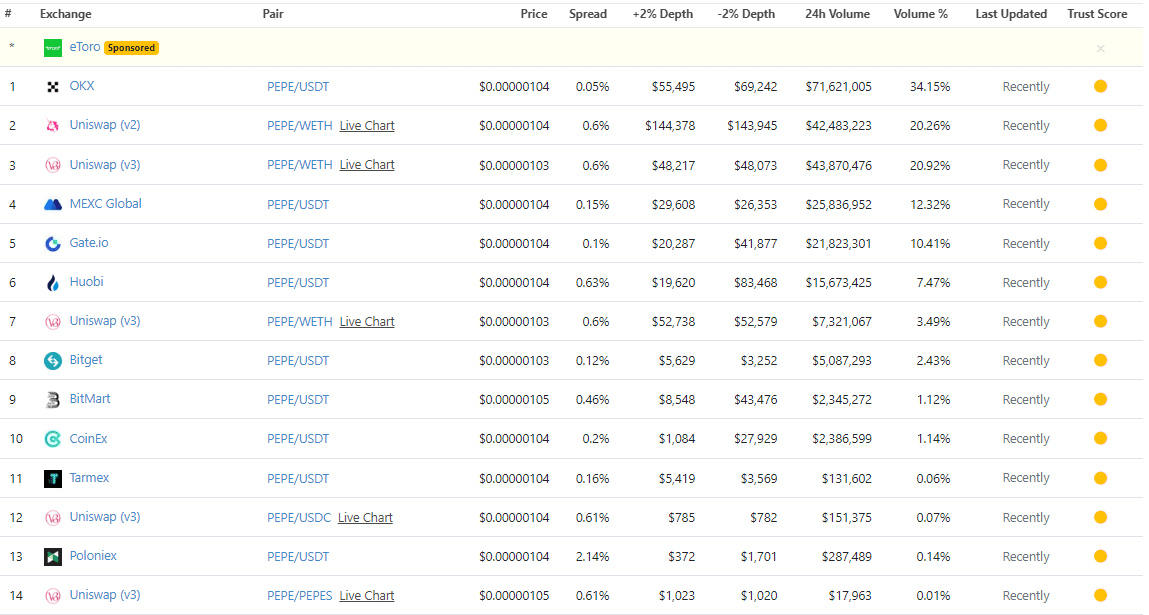
Task: Click OKX's yellow trust score dot
Action: [1100, 87]
